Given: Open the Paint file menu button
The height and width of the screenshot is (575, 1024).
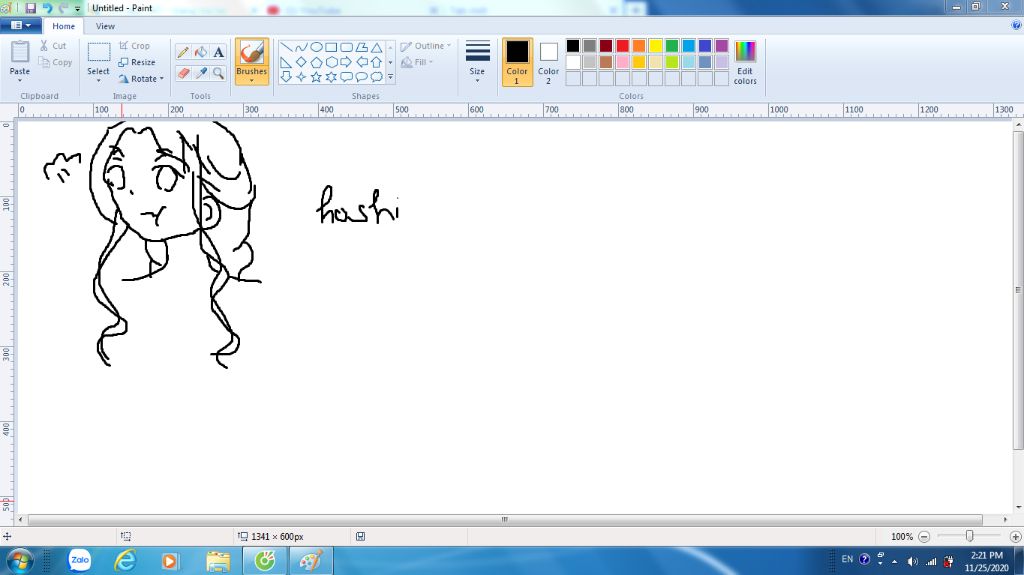Looking at the screenshot, I should tap(20, 26).
